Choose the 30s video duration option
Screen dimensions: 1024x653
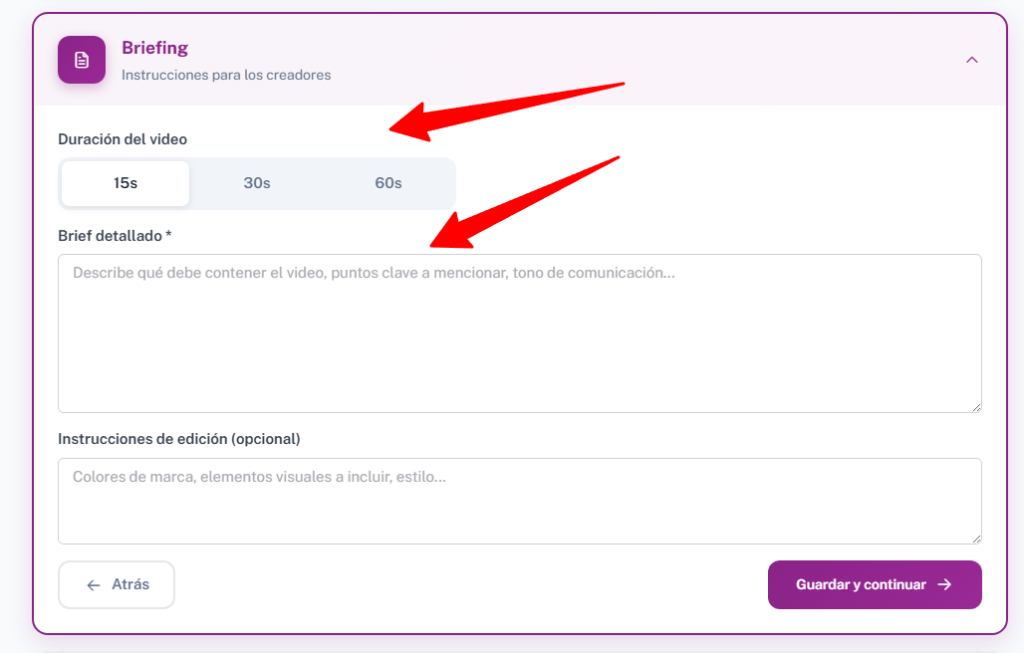pos(257,184)
